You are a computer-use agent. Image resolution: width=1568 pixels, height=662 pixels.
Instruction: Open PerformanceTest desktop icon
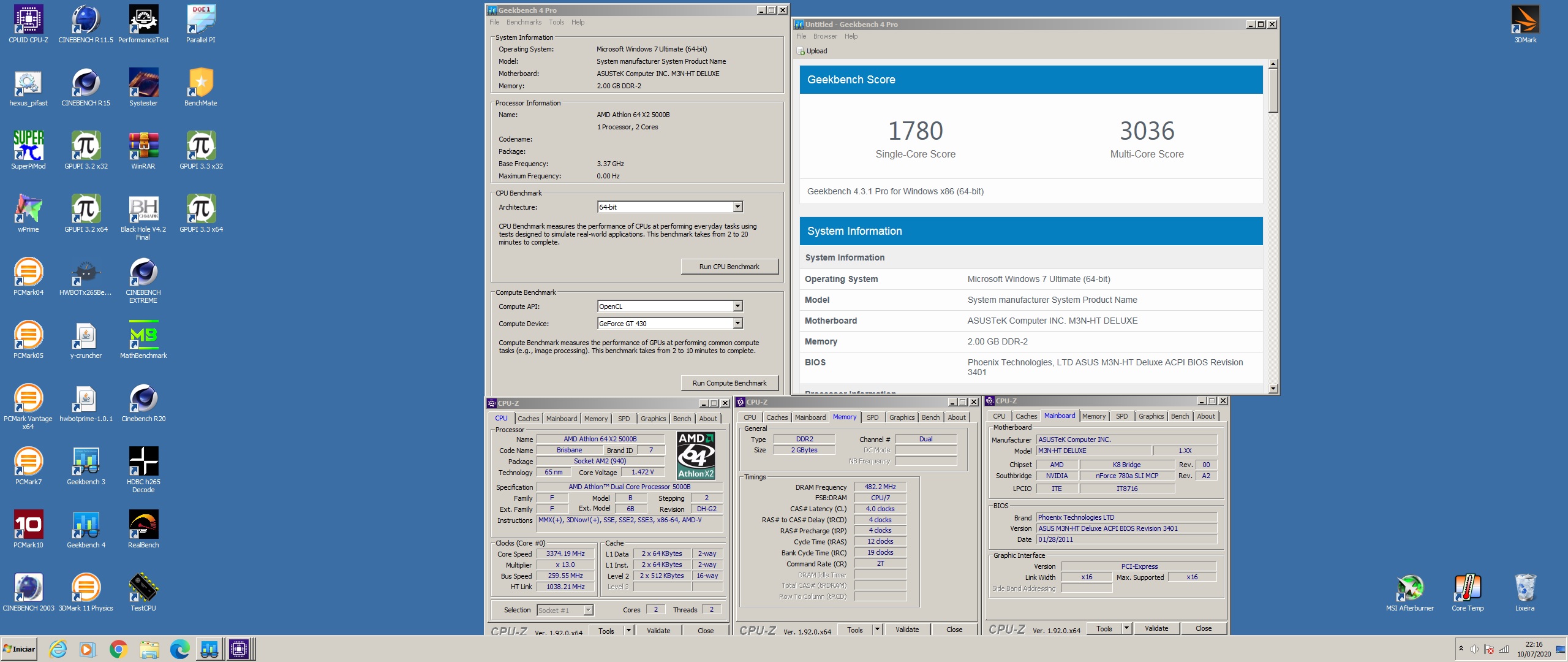143,25
